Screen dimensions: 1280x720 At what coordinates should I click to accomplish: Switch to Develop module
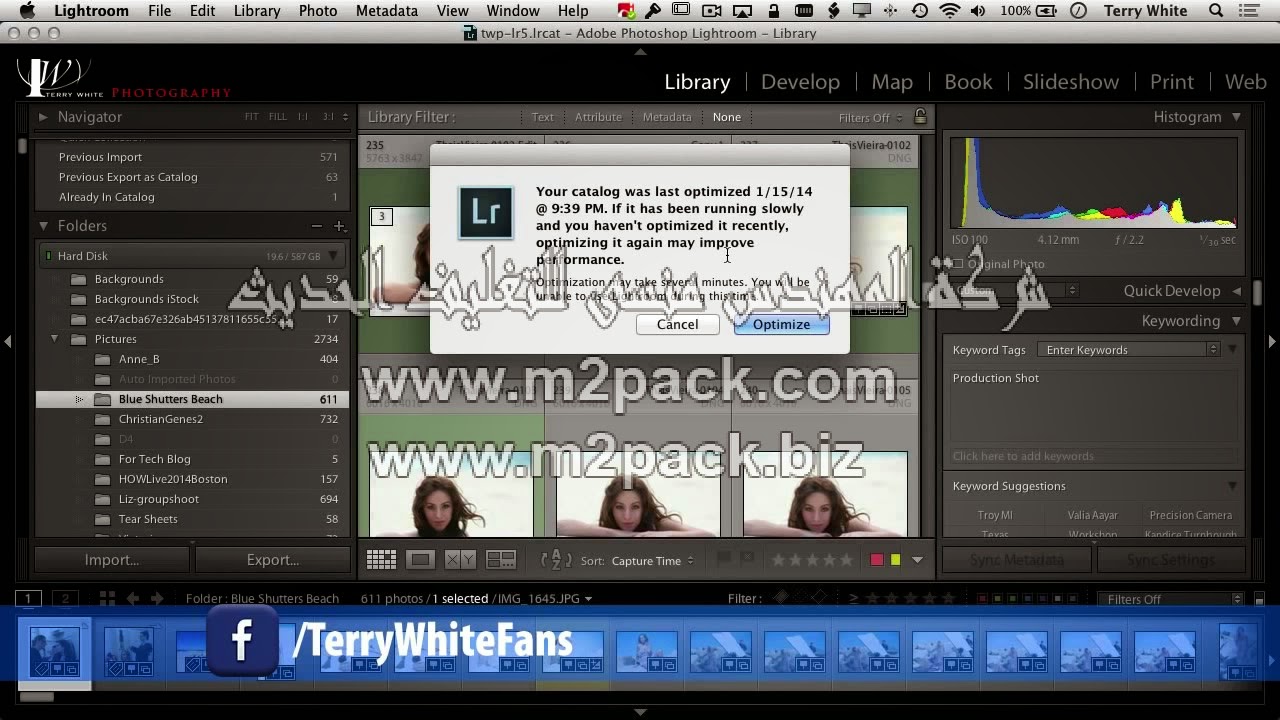coord(800,82)
